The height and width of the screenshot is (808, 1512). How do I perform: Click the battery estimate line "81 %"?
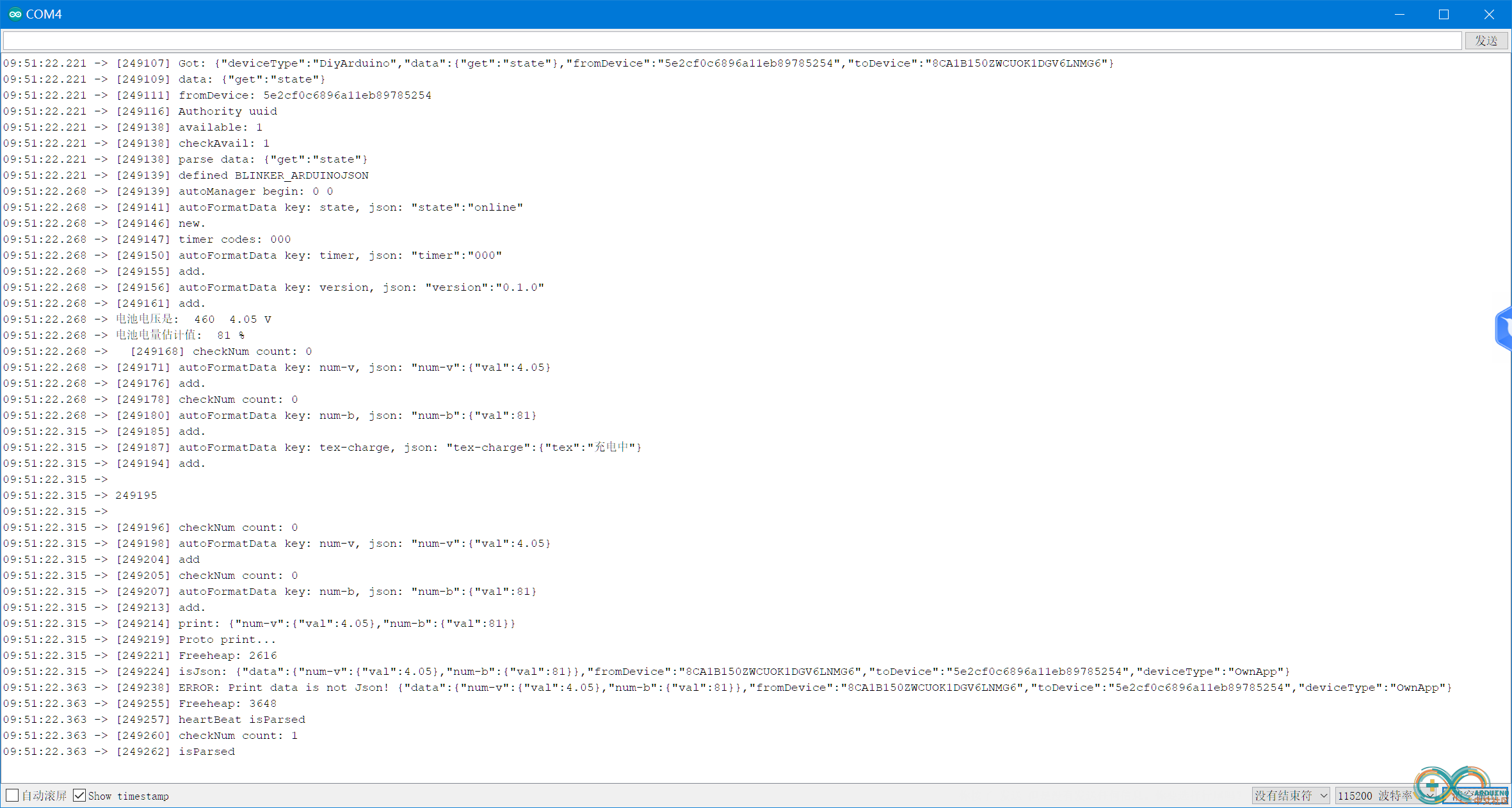(124, 335)
